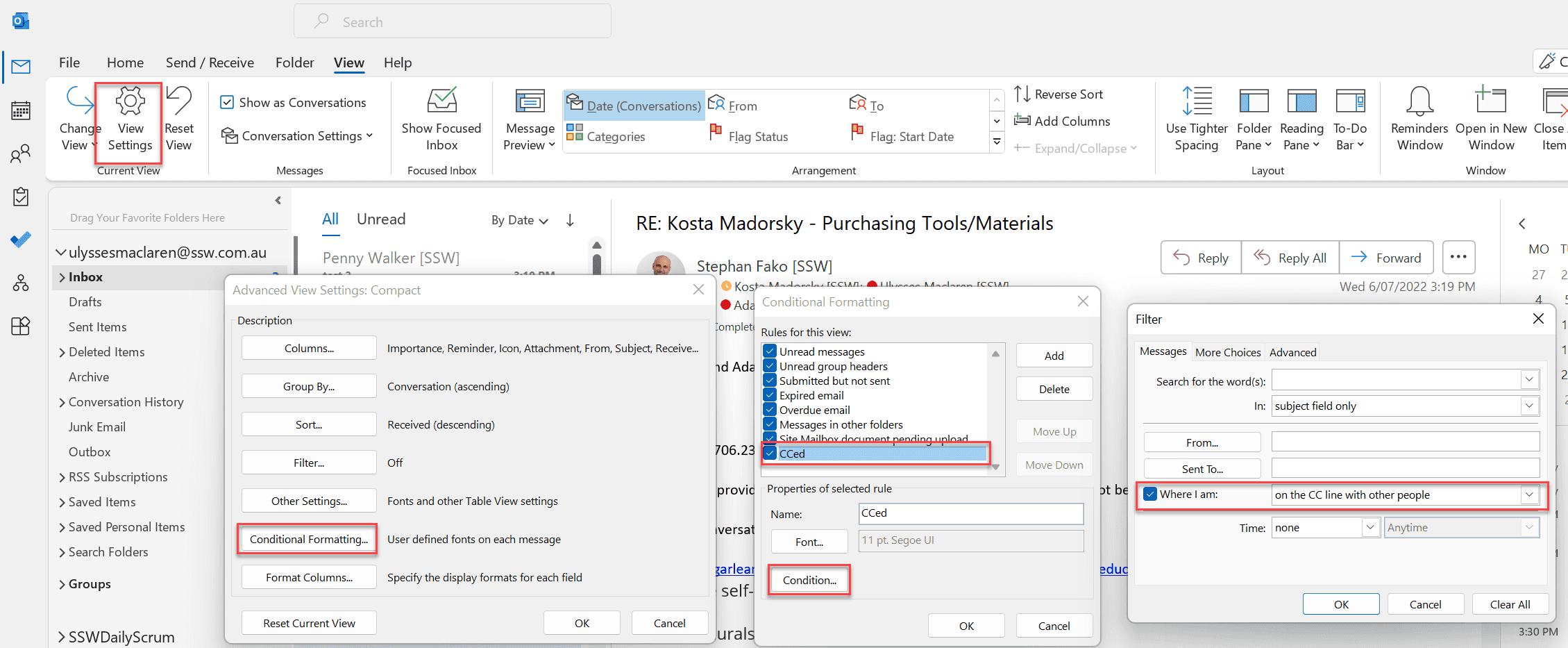This screenshot has width=1568, height=648.
Task: Open Calendar from the left sidebar
Action: 21,110
